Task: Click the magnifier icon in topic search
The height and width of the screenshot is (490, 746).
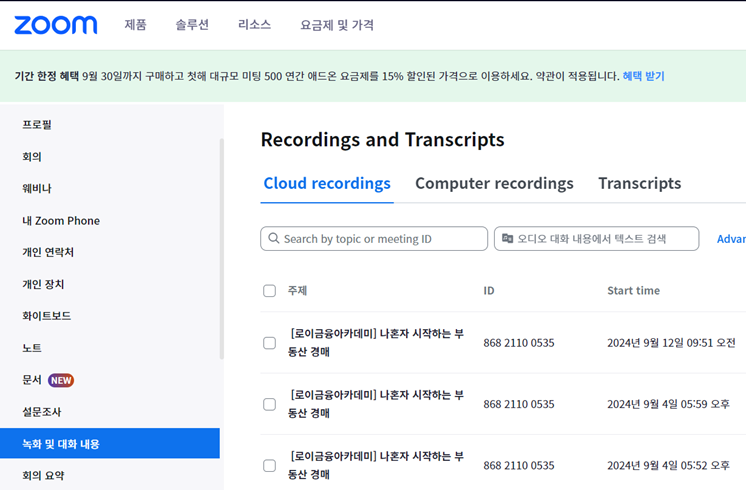Action: point(274,238)
